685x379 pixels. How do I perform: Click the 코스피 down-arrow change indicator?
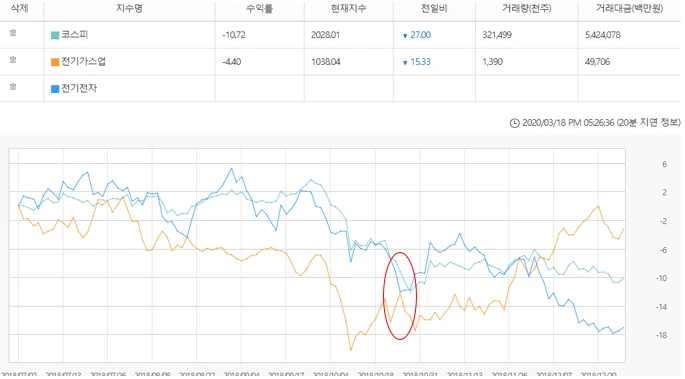point(405,36)
